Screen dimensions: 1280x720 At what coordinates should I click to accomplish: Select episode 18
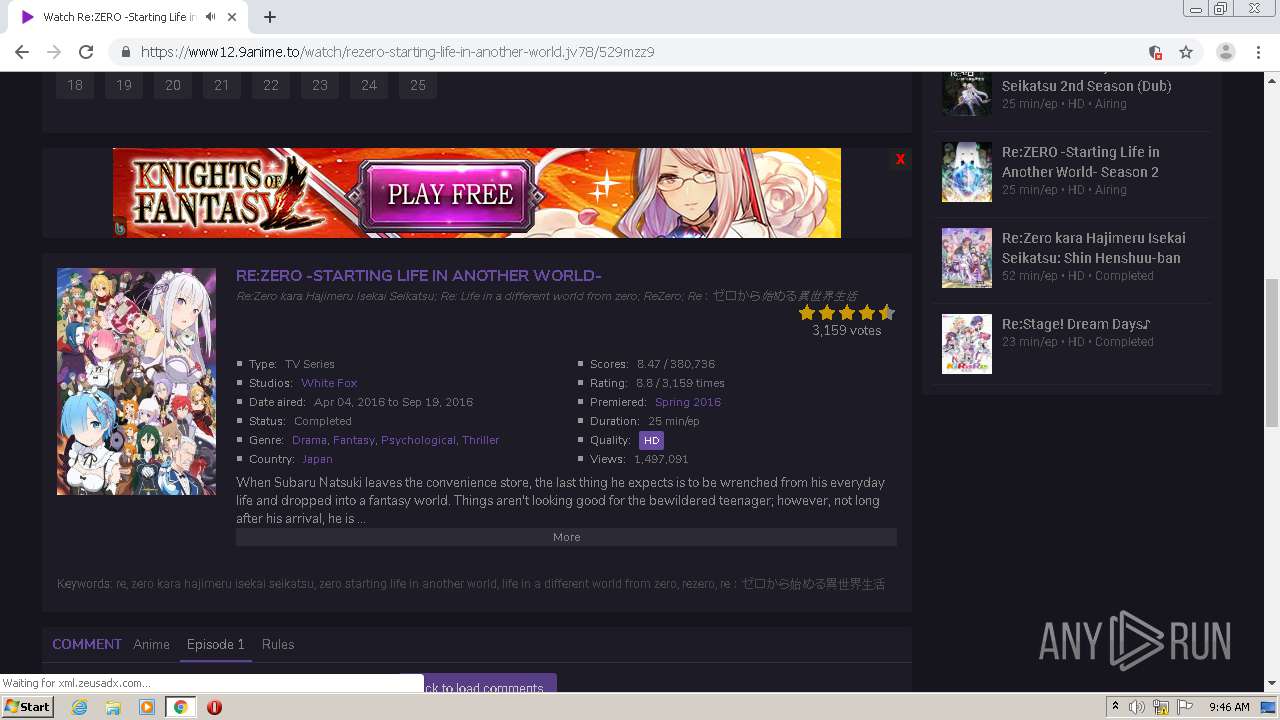75,85
